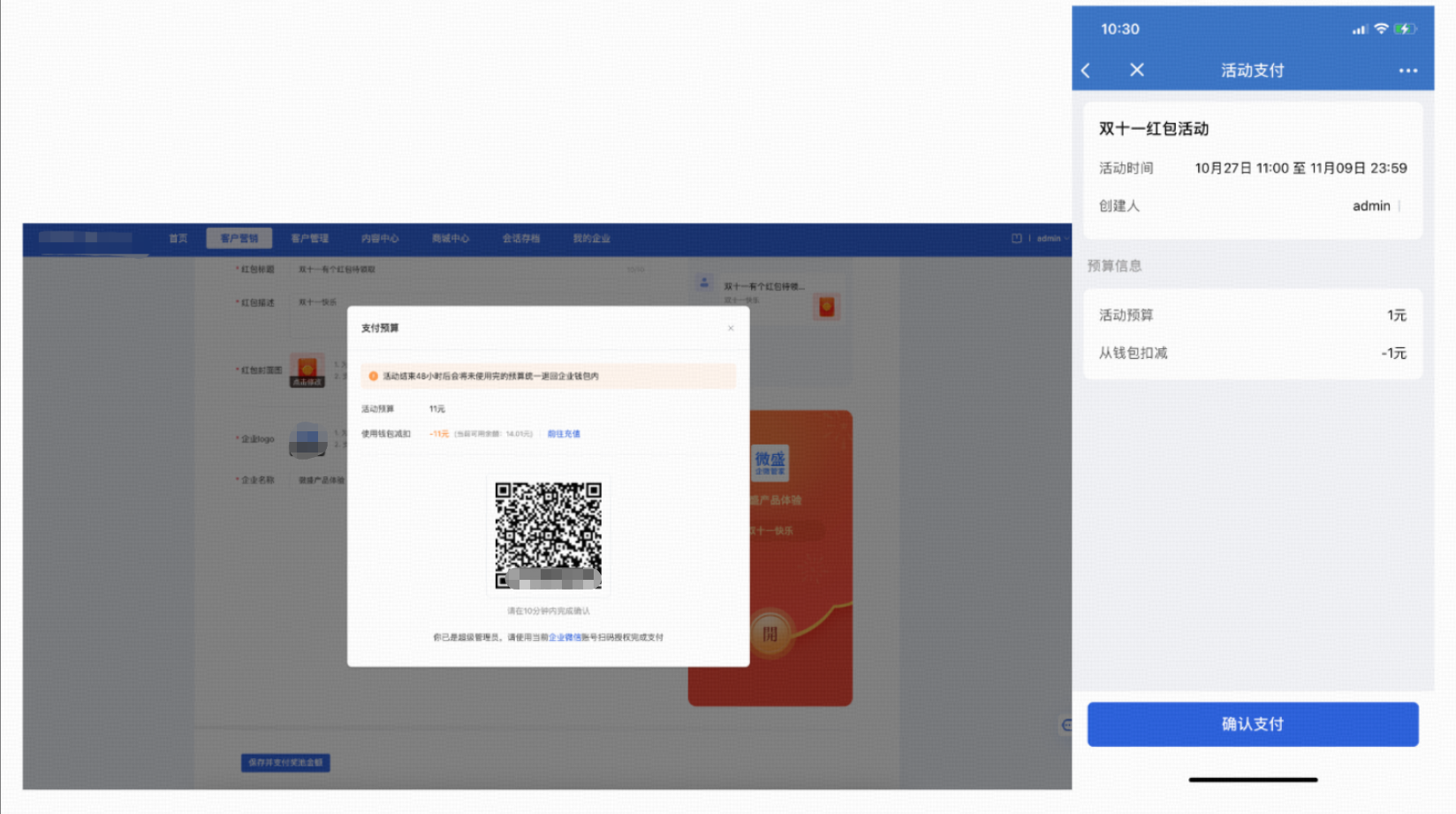Open the 我的企业 tab
The height and width of the screenshot is (814, 1456).
point(592,239)
